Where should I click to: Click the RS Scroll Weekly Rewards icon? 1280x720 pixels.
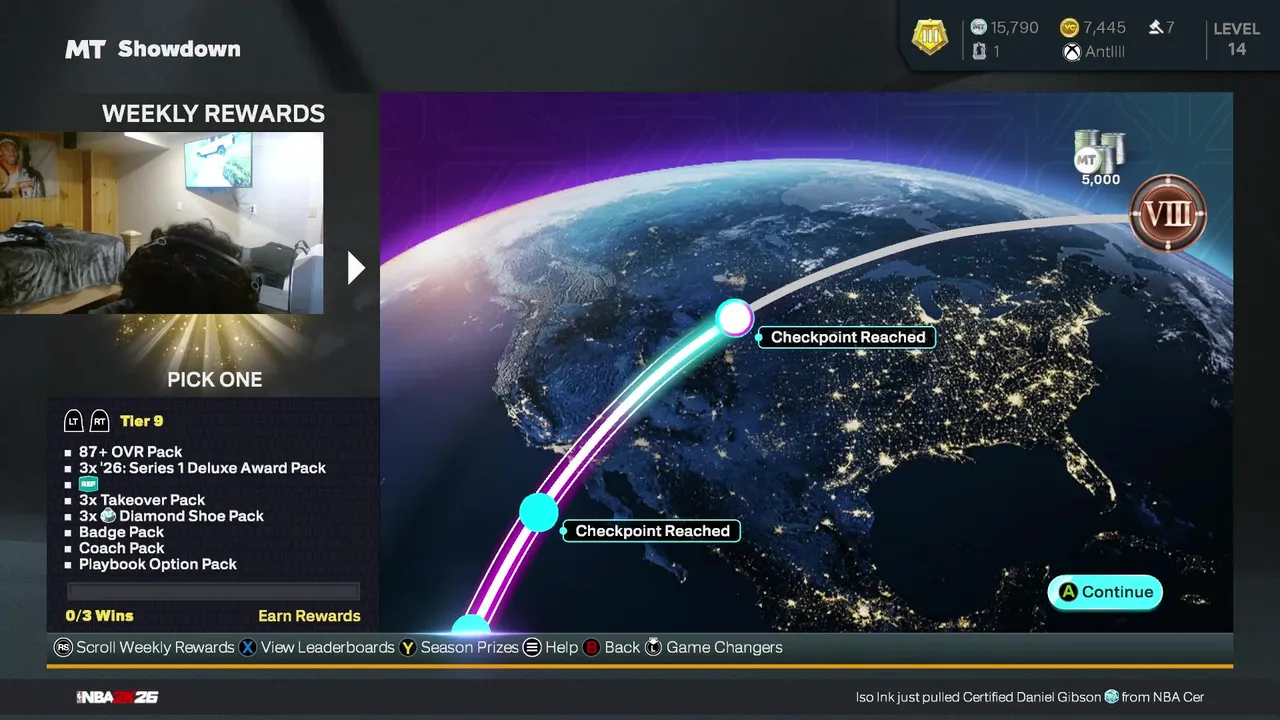[x=63, y=648]
